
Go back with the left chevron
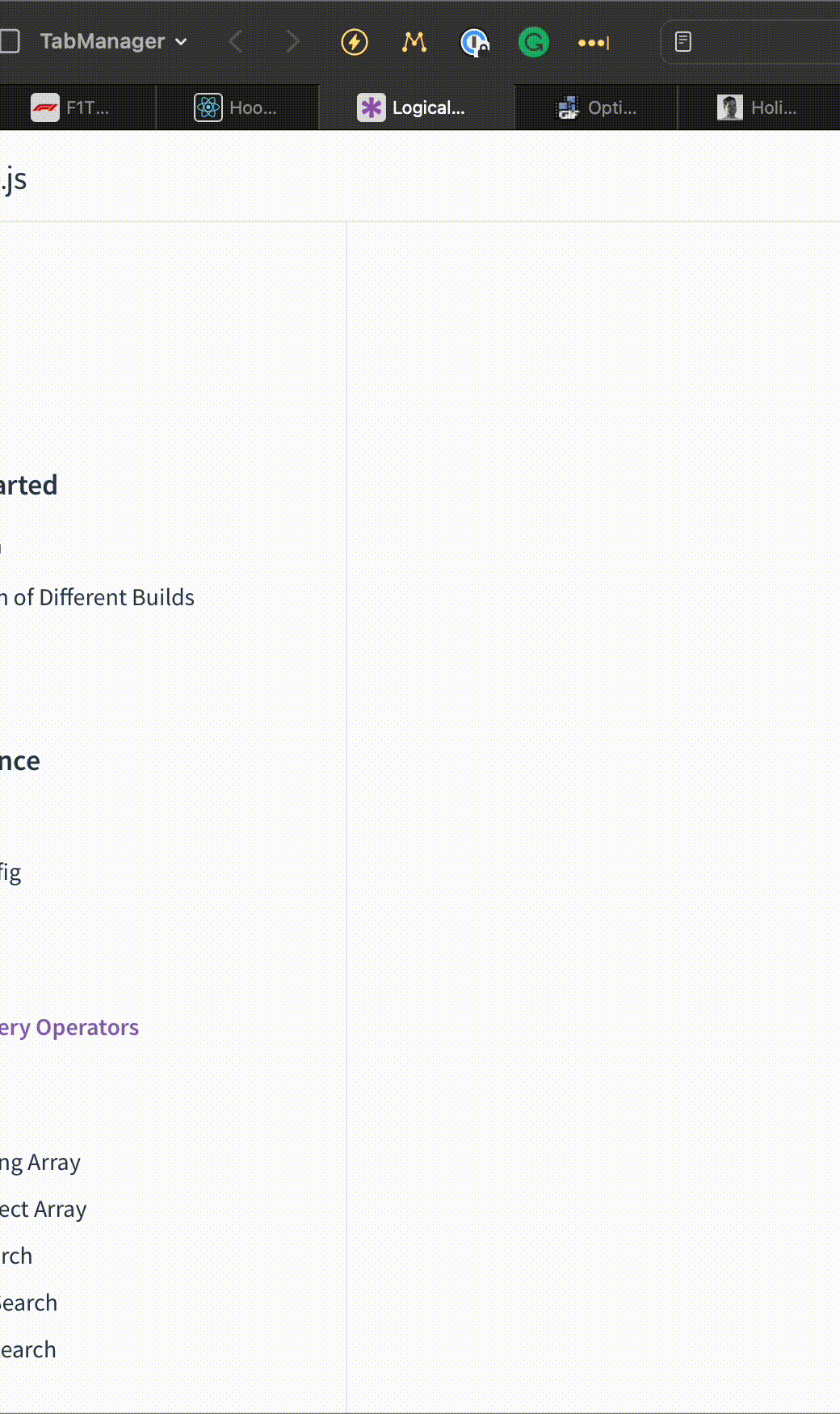click(x=236, y=41)
